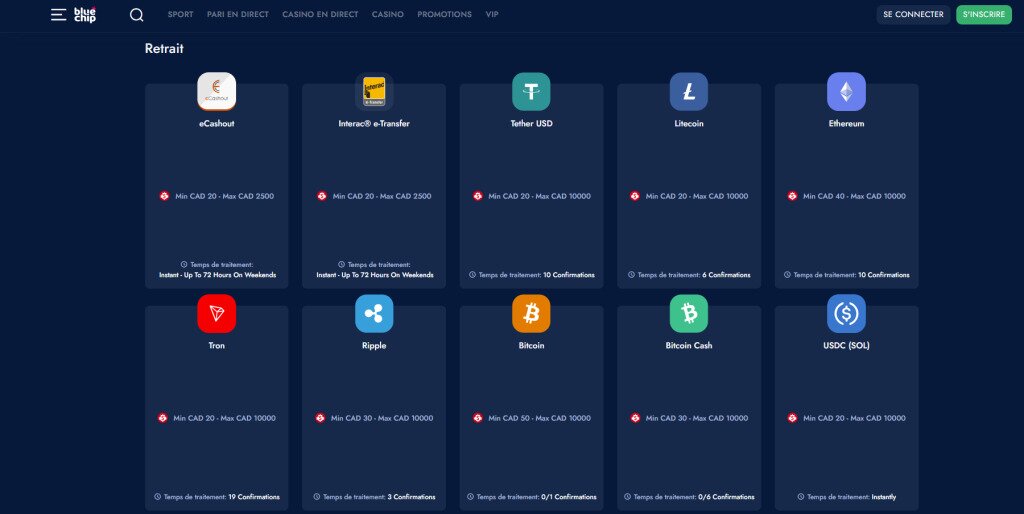View the PROMOTIONS page
Image resolution: width=1024 pixels, height=514 pixels.
tap(444, 14)
